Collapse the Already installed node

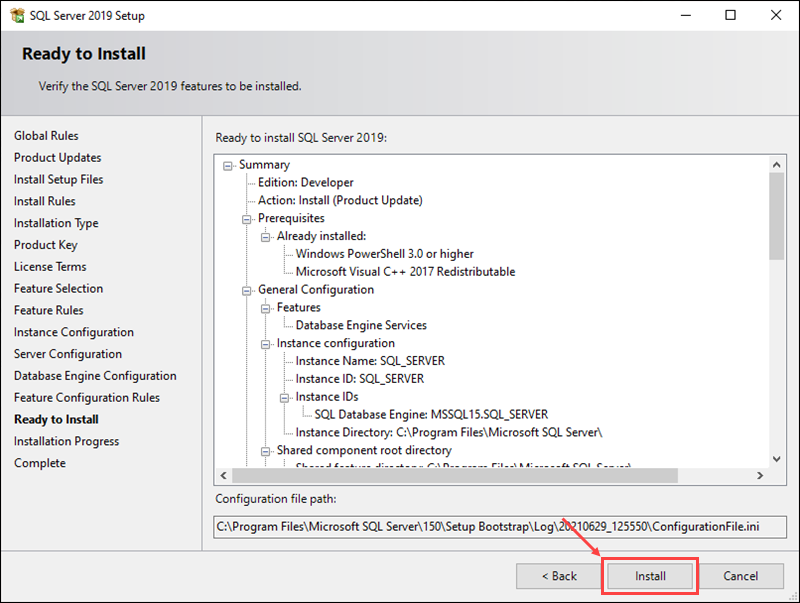click(x=265, y=237)
